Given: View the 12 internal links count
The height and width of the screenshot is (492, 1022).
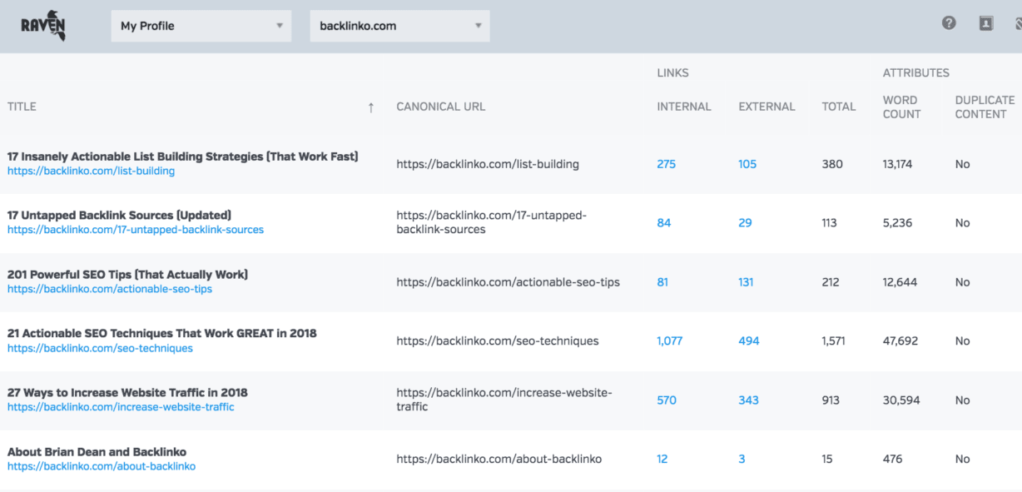Looking at the screenshot, I should (662, 459).
